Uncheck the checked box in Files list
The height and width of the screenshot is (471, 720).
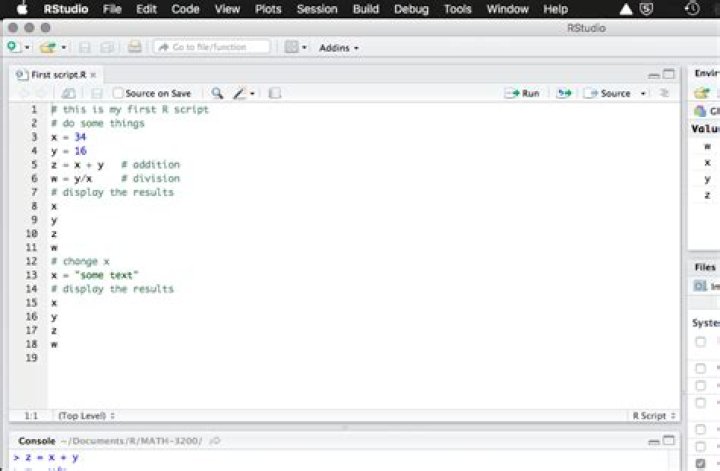(700, 464)
